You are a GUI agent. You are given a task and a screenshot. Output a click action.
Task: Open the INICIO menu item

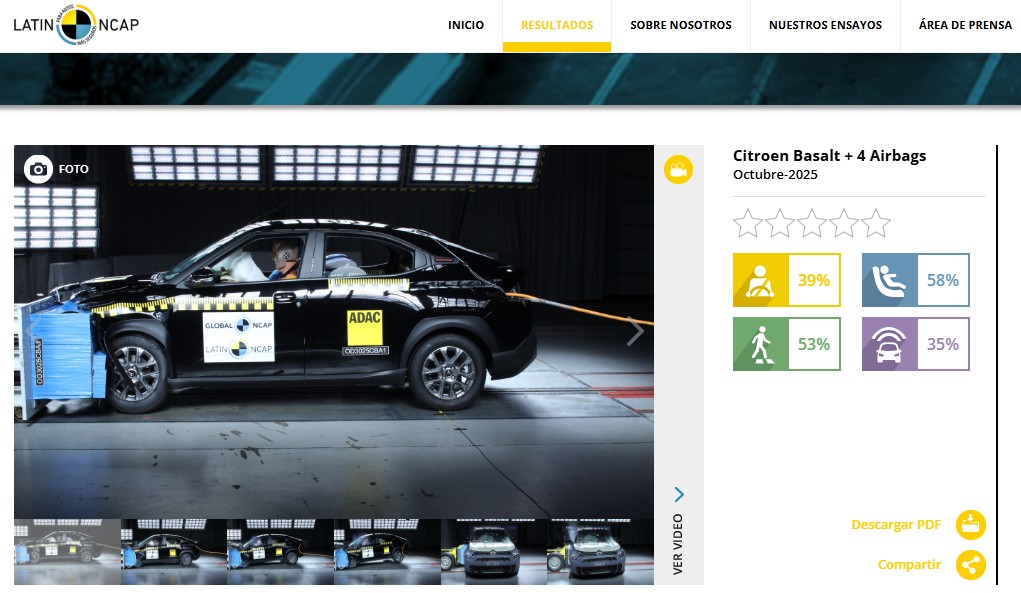(x=466, y=25)
